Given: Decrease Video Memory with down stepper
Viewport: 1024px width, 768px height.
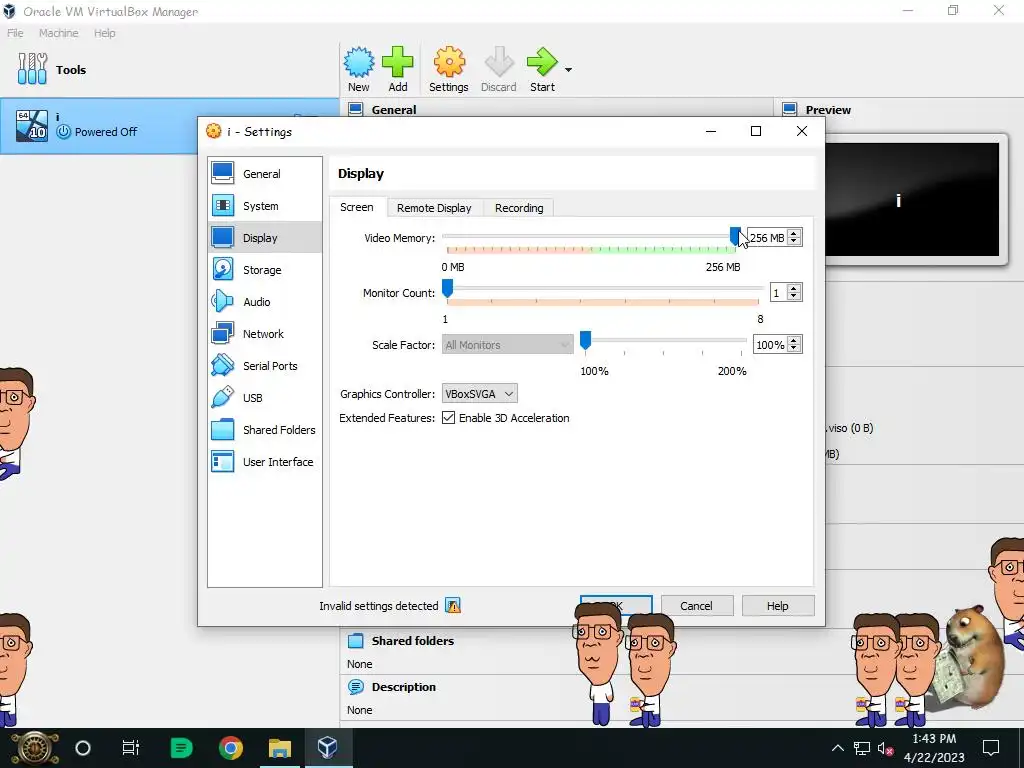Looking at the screenshot, I should [794, 242].
